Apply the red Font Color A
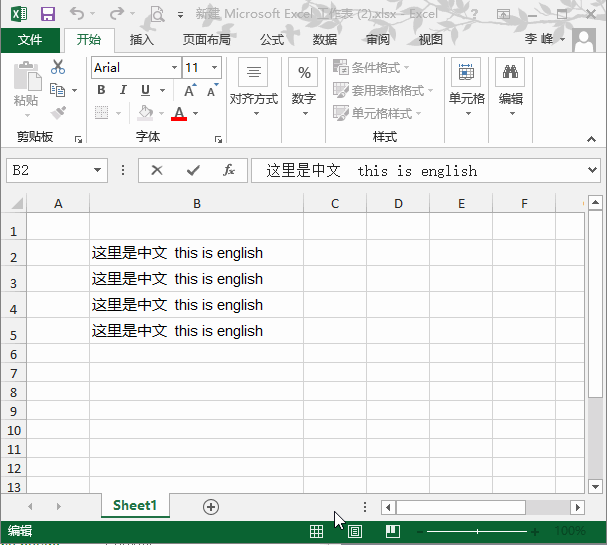This screenshot has height=545, width=607. (x=179, y=113)
